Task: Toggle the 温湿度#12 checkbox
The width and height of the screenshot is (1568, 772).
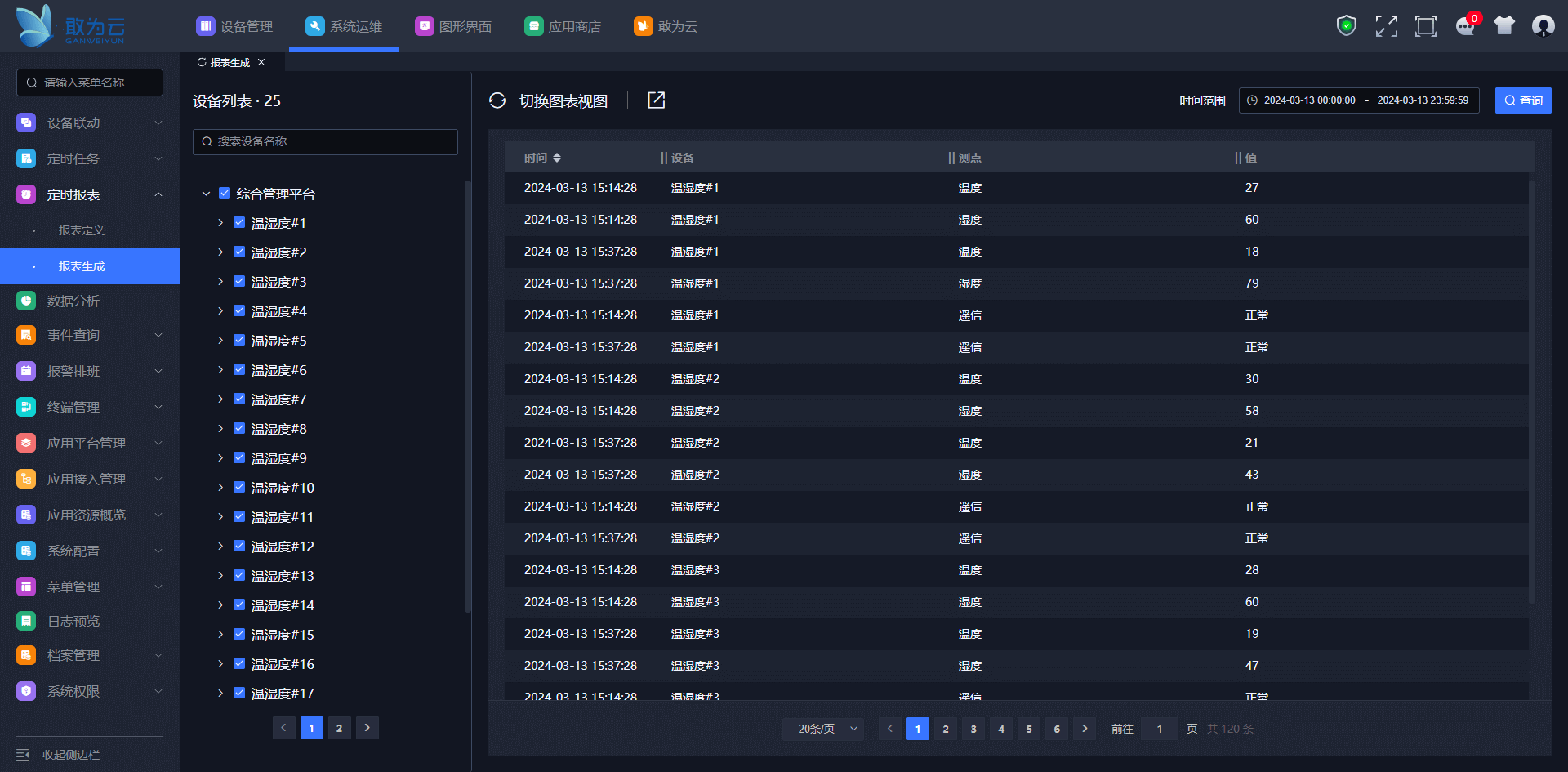Action: (x=239, y=547)
